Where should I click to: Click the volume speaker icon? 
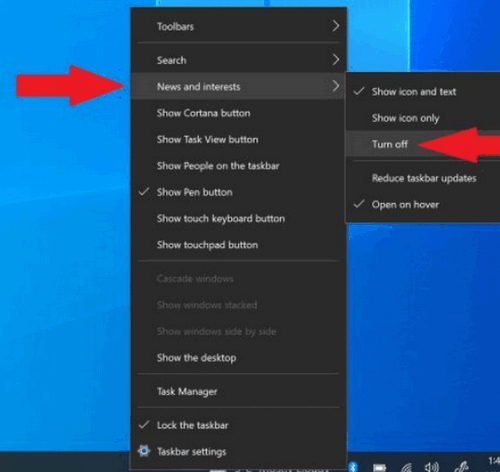point(432,467)
